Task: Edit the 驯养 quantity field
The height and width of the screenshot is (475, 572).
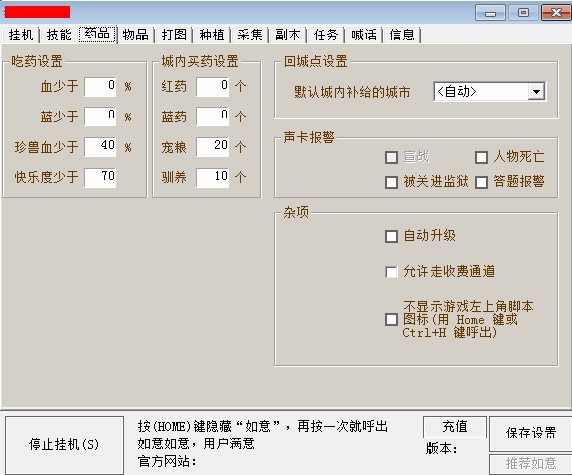Action: [x=213, y=177]
